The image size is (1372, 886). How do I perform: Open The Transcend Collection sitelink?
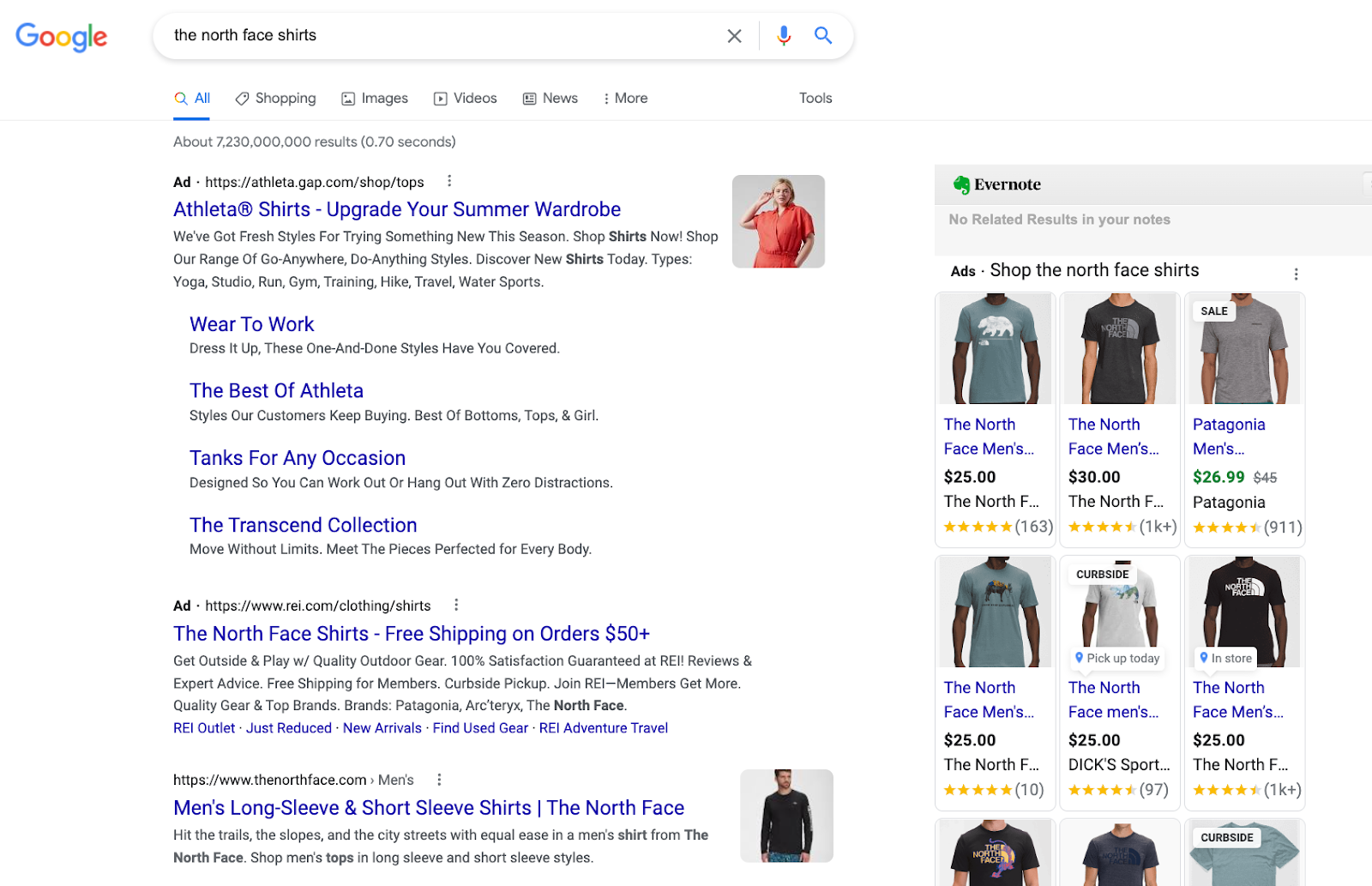[304, 525]
